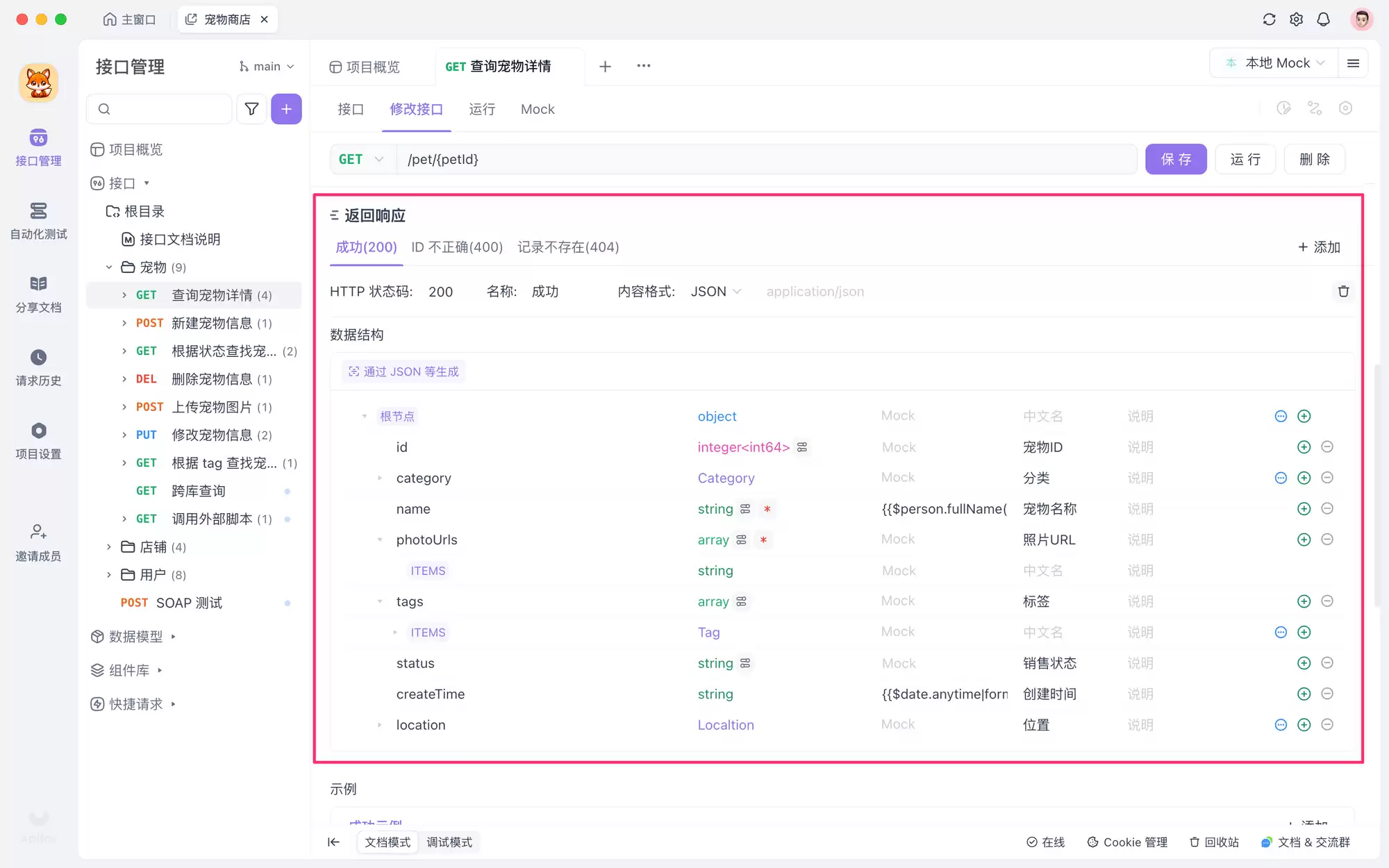Open the settings gear icon
This screenshot has width=1389, height=868.
click(x=1296, y=19)
